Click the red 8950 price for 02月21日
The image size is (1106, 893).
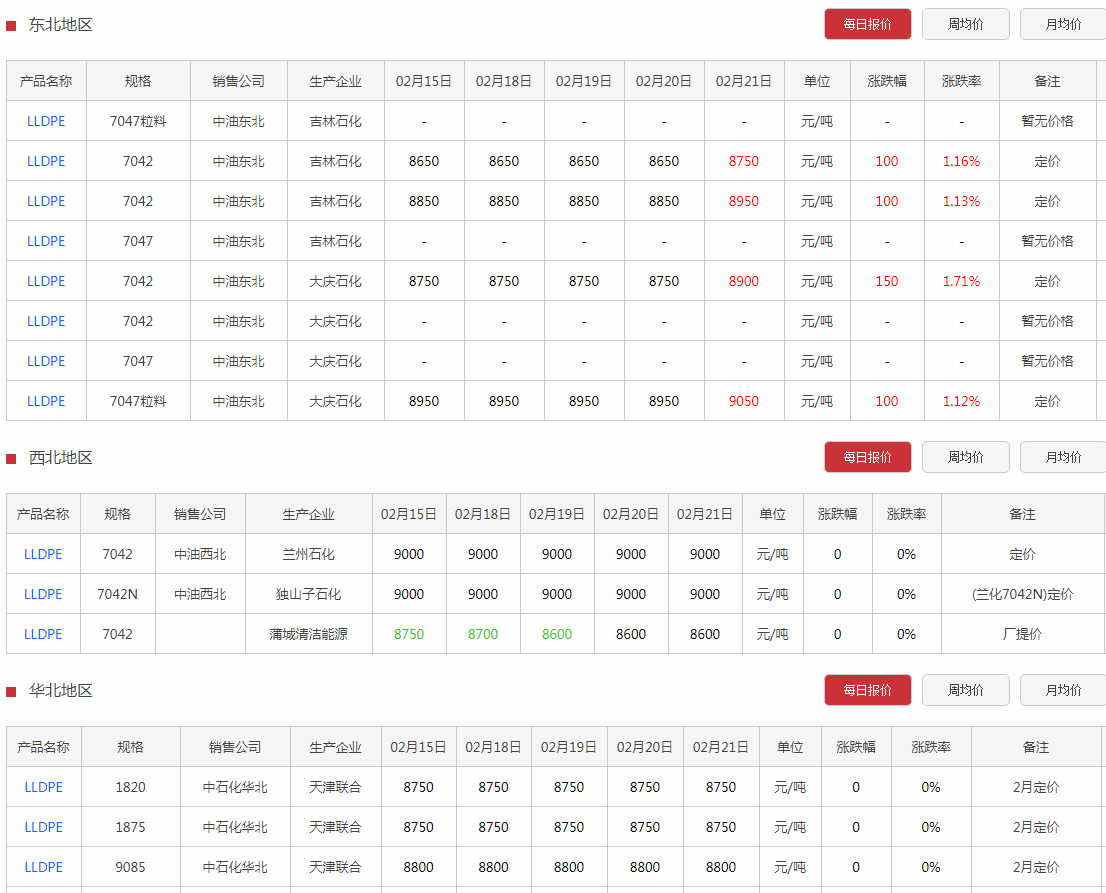pyautogui.click(x=743, y=201)
